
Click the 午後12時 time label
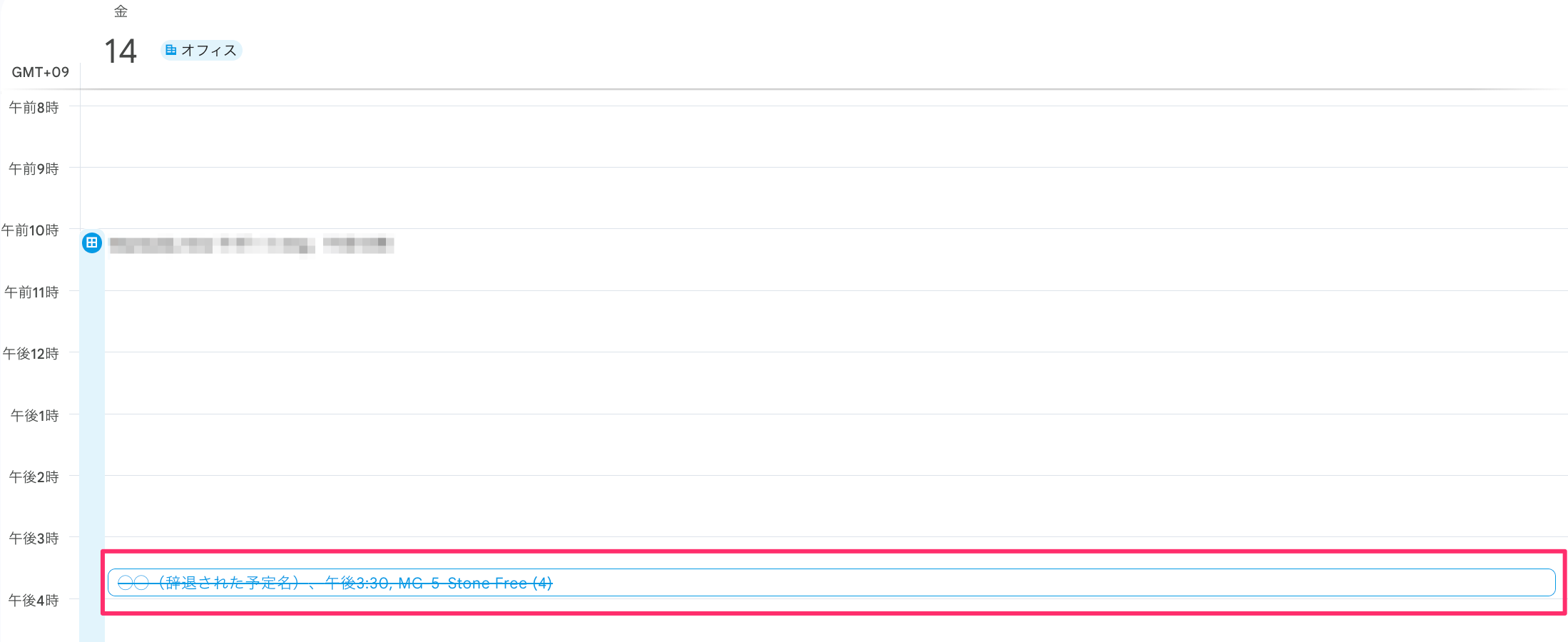(x=31, y=354)
